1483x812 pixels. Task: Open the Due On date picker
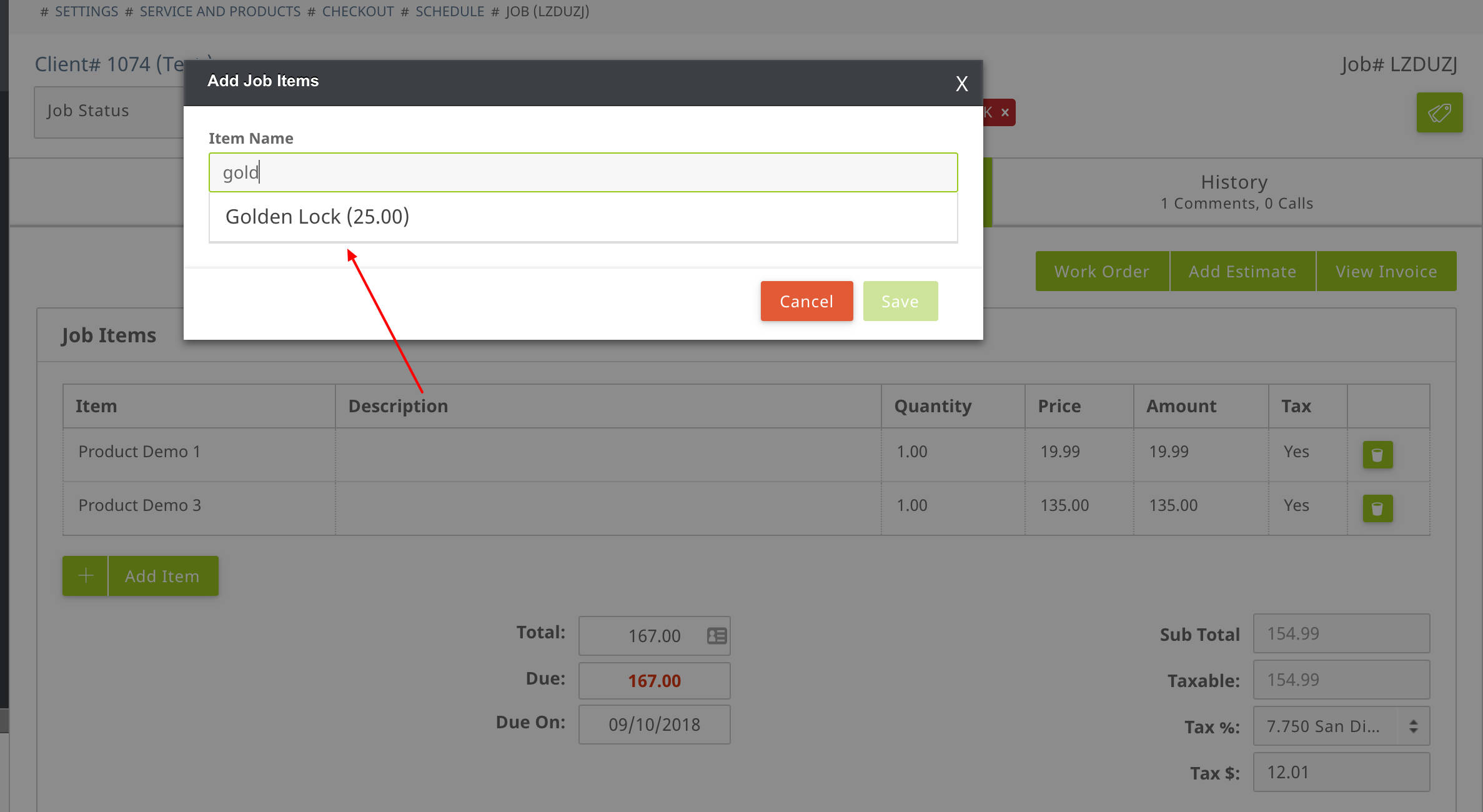[654, 725]
